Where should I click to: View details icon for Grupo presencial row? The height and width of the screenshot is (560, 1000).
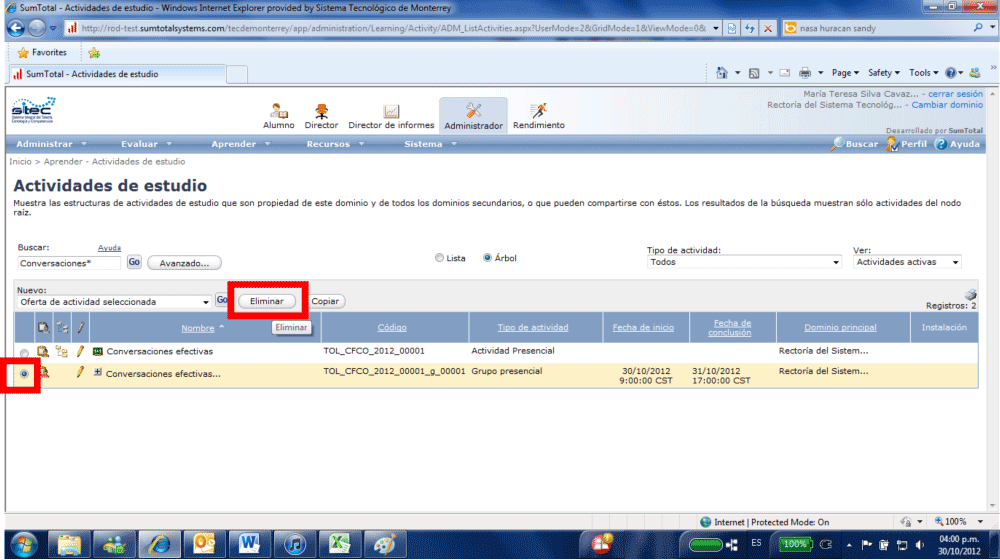(44, 372)
